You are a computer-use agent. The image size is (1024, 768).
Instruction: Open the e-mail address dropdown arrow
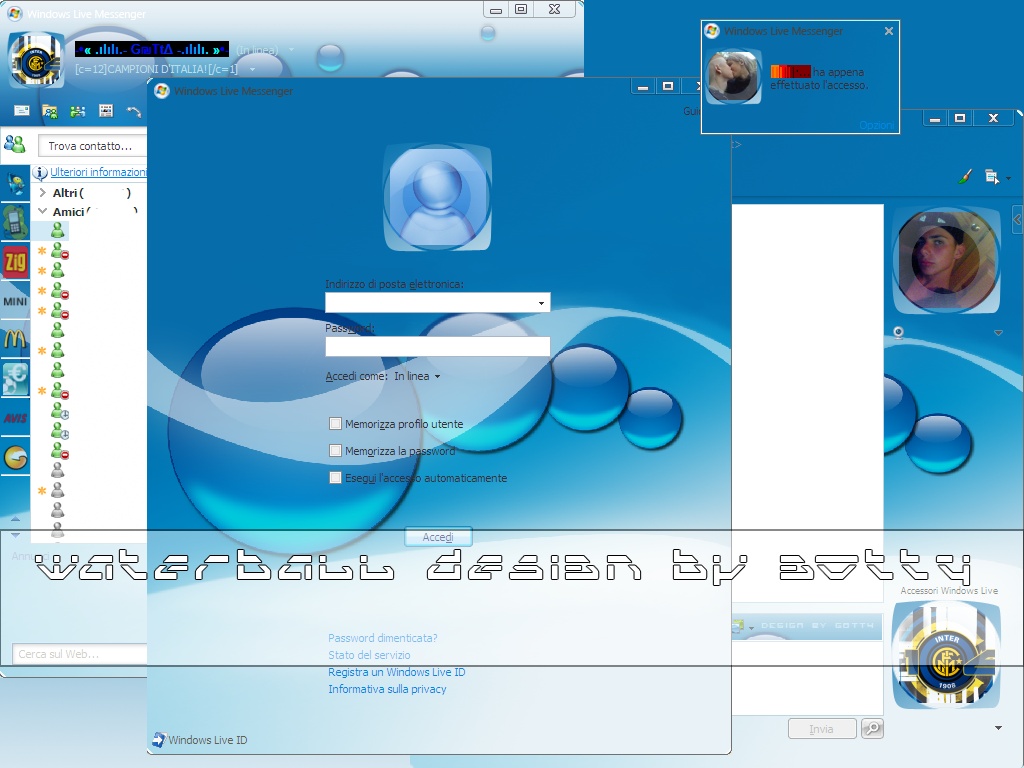pos(541,303)
